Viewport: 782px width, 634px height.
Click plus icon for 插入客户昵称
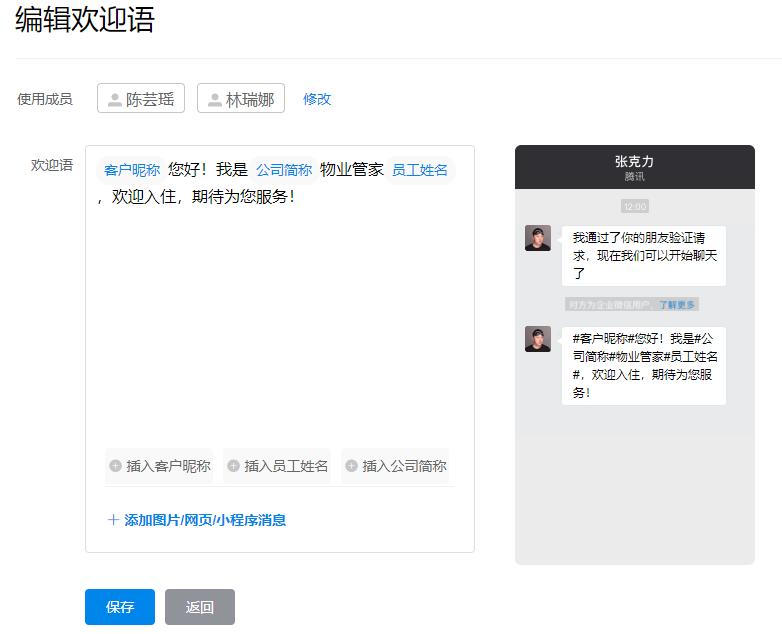(116, 466)
